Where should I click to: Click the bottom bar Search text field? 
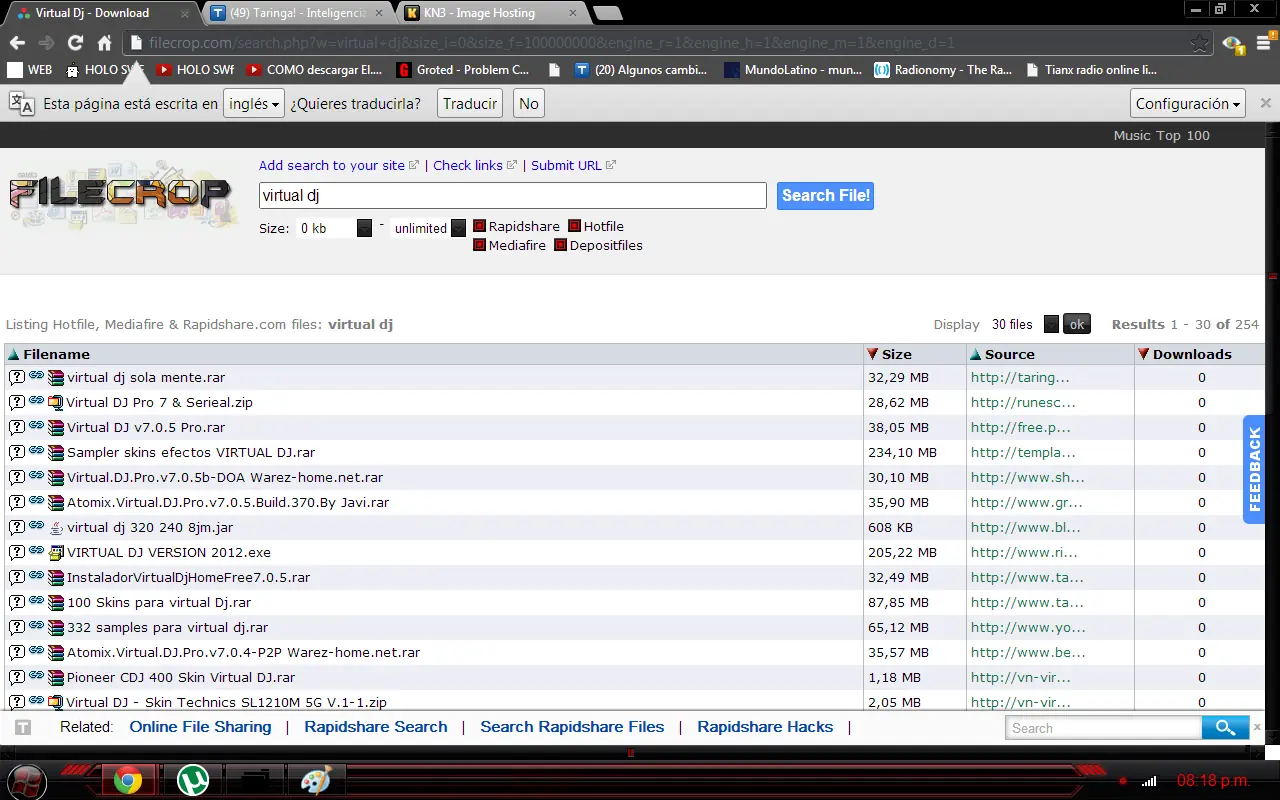pos(1104,728)
